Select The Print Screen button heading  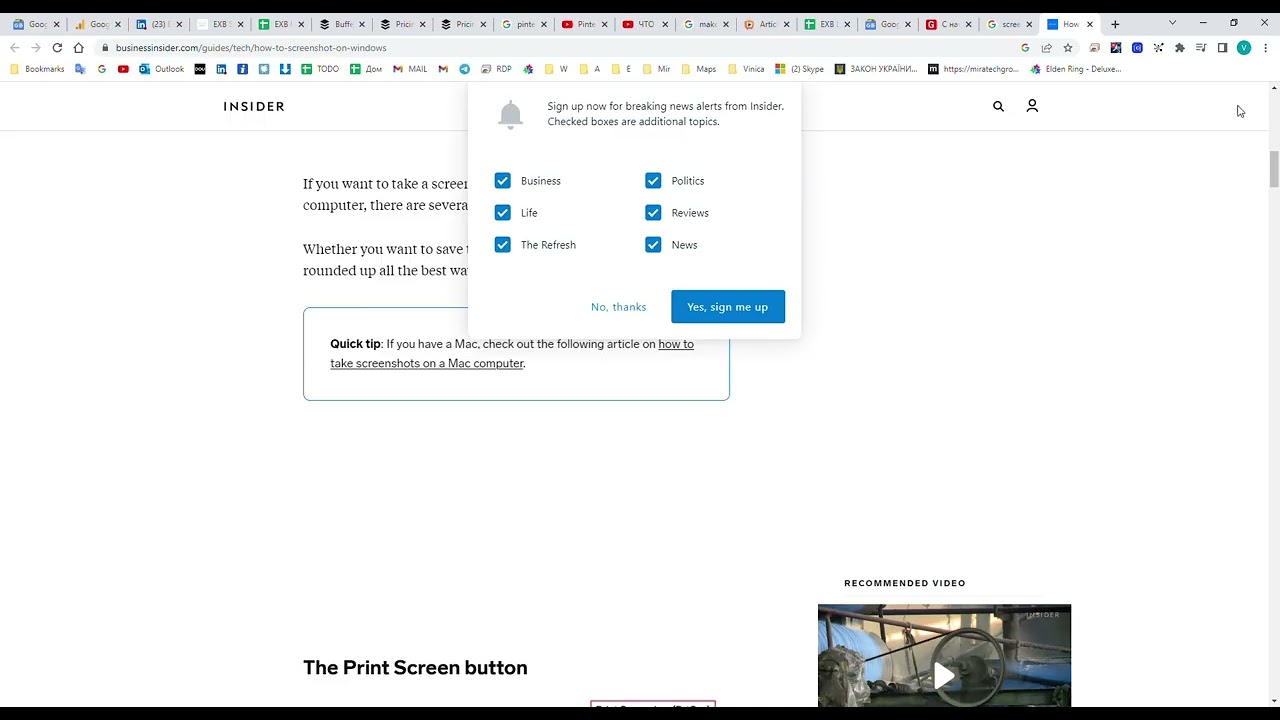415,667
